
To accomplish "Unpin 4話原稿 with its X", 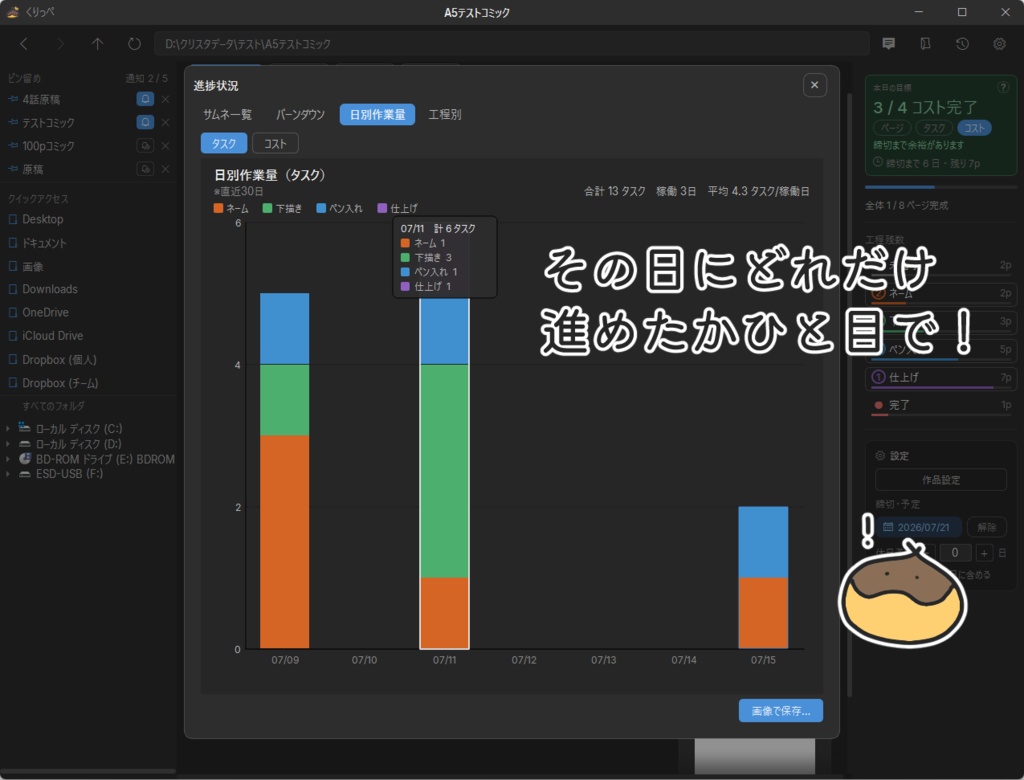I will (166, 99).
